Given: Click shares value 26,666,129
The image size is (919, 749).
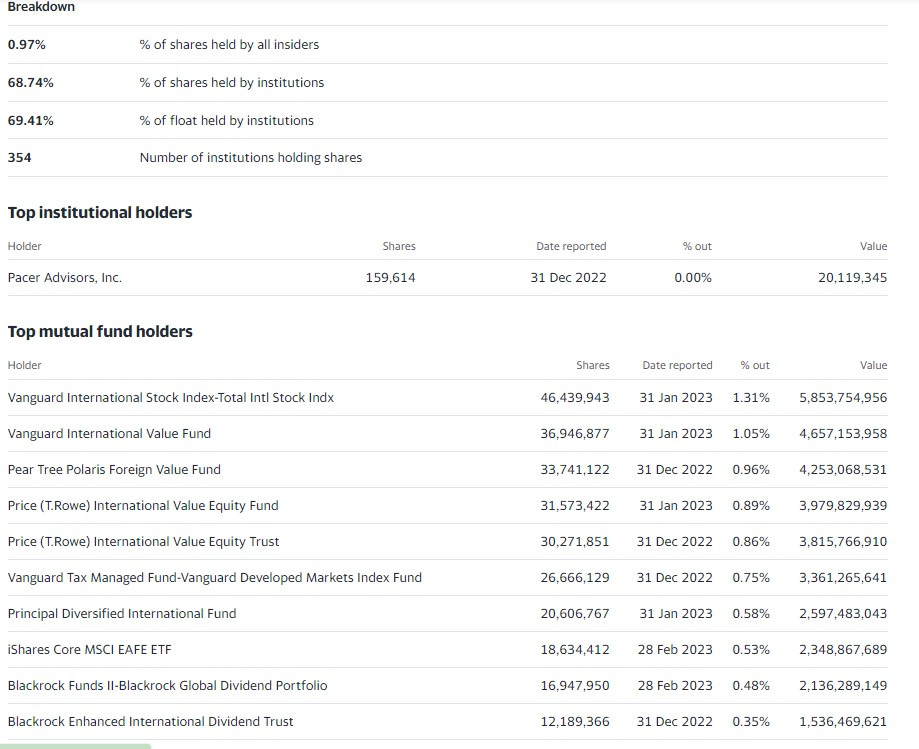Looking at the screenshot, I should click(x=575, y=578).
